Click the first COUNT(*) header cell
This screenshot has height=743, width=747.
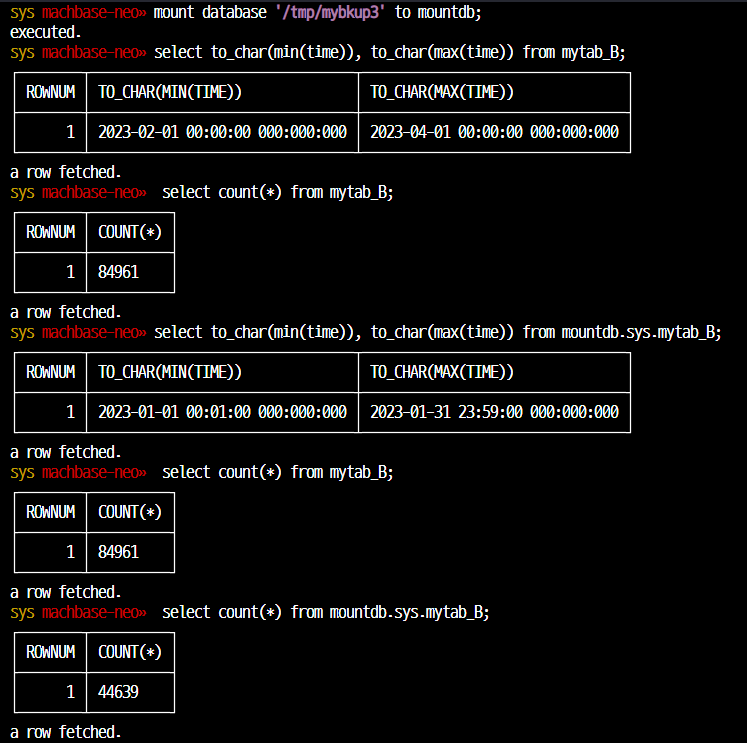pos(130,232)
